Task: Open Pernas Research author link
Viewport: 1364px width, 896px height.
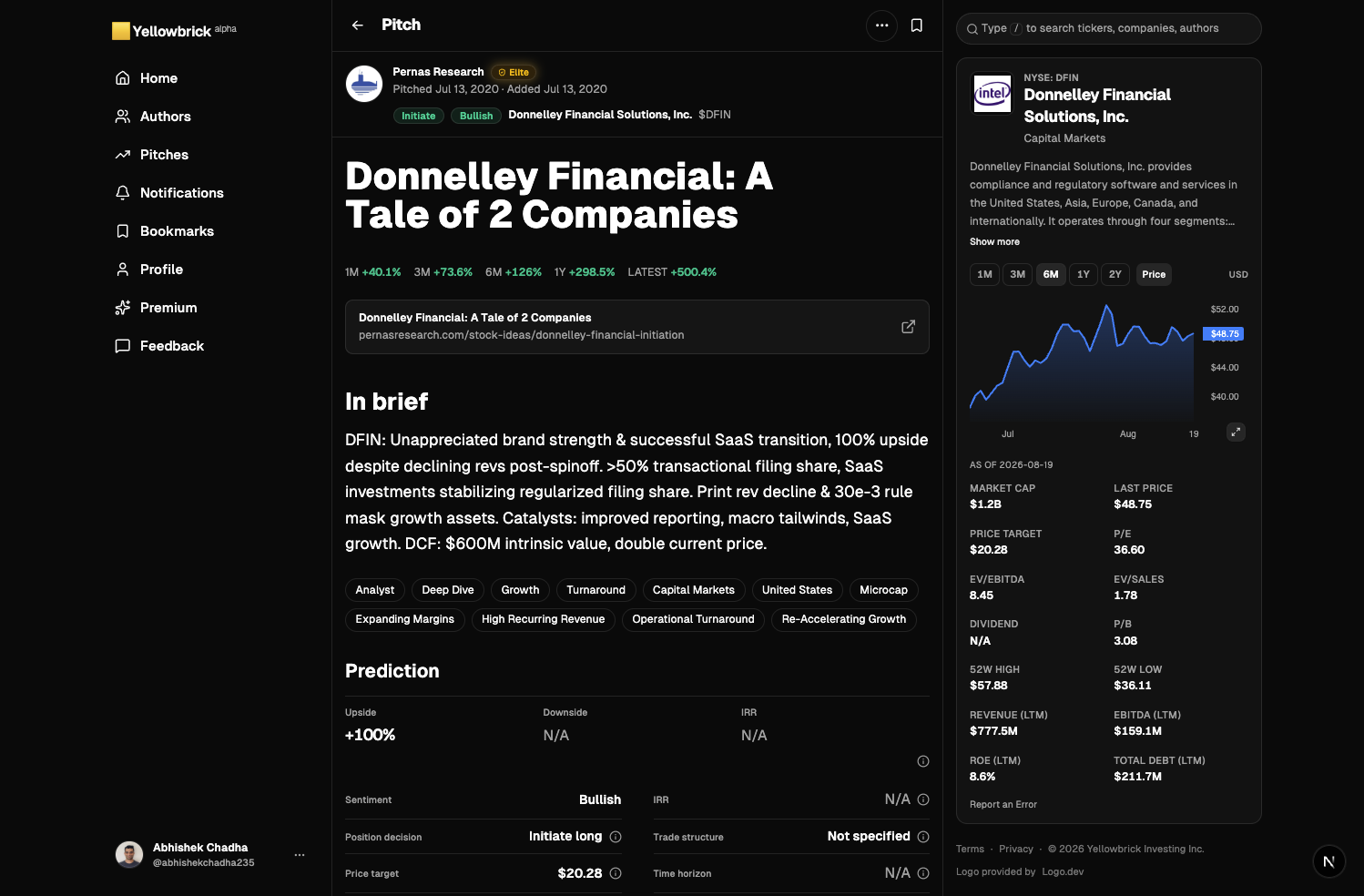Action: coord(438,72)
